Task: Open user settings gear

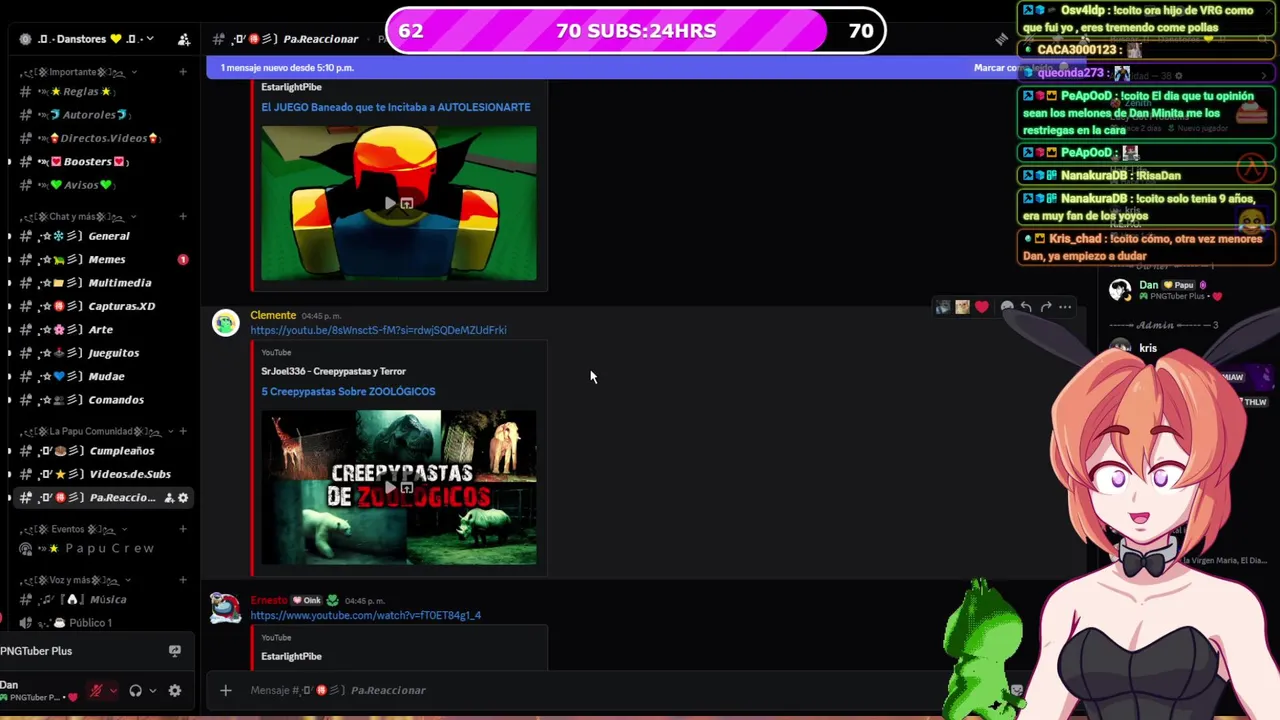Action: click(x=175, y=690)
